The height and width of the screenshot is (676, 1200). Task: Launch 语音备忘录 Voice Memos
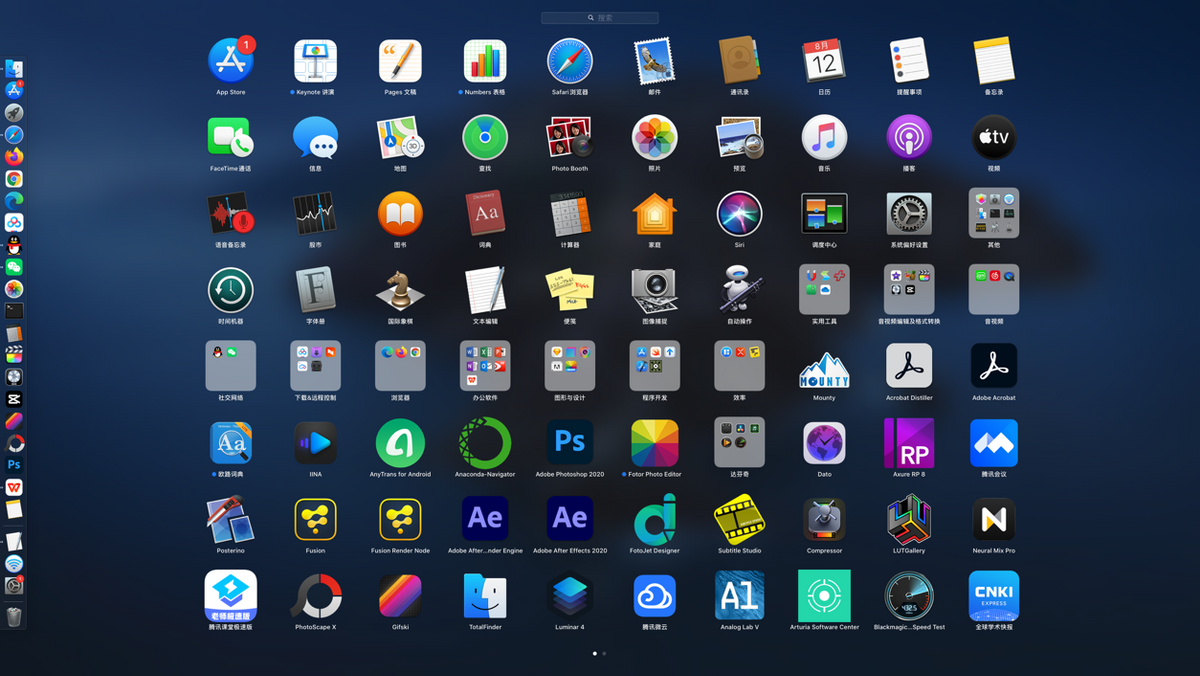pos(230,213)
